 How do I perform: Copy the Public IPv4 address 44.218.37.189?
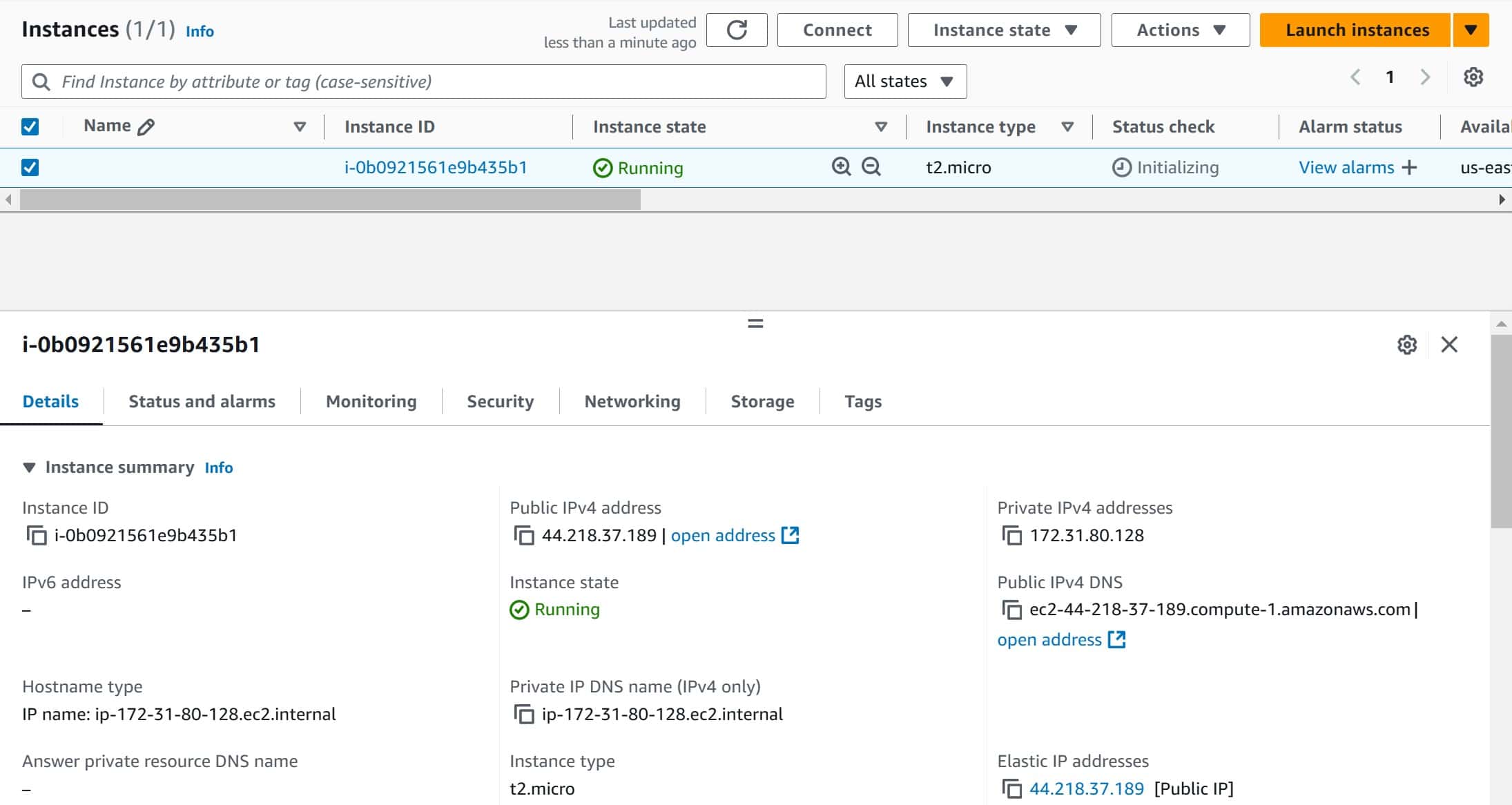[x=525, y=535]
